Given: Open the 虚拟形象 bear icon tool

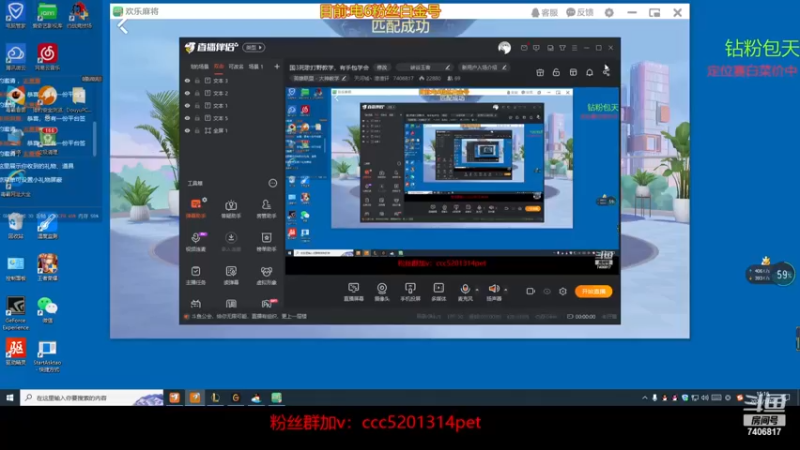Looking at the screenshot, I should (266, 274).
